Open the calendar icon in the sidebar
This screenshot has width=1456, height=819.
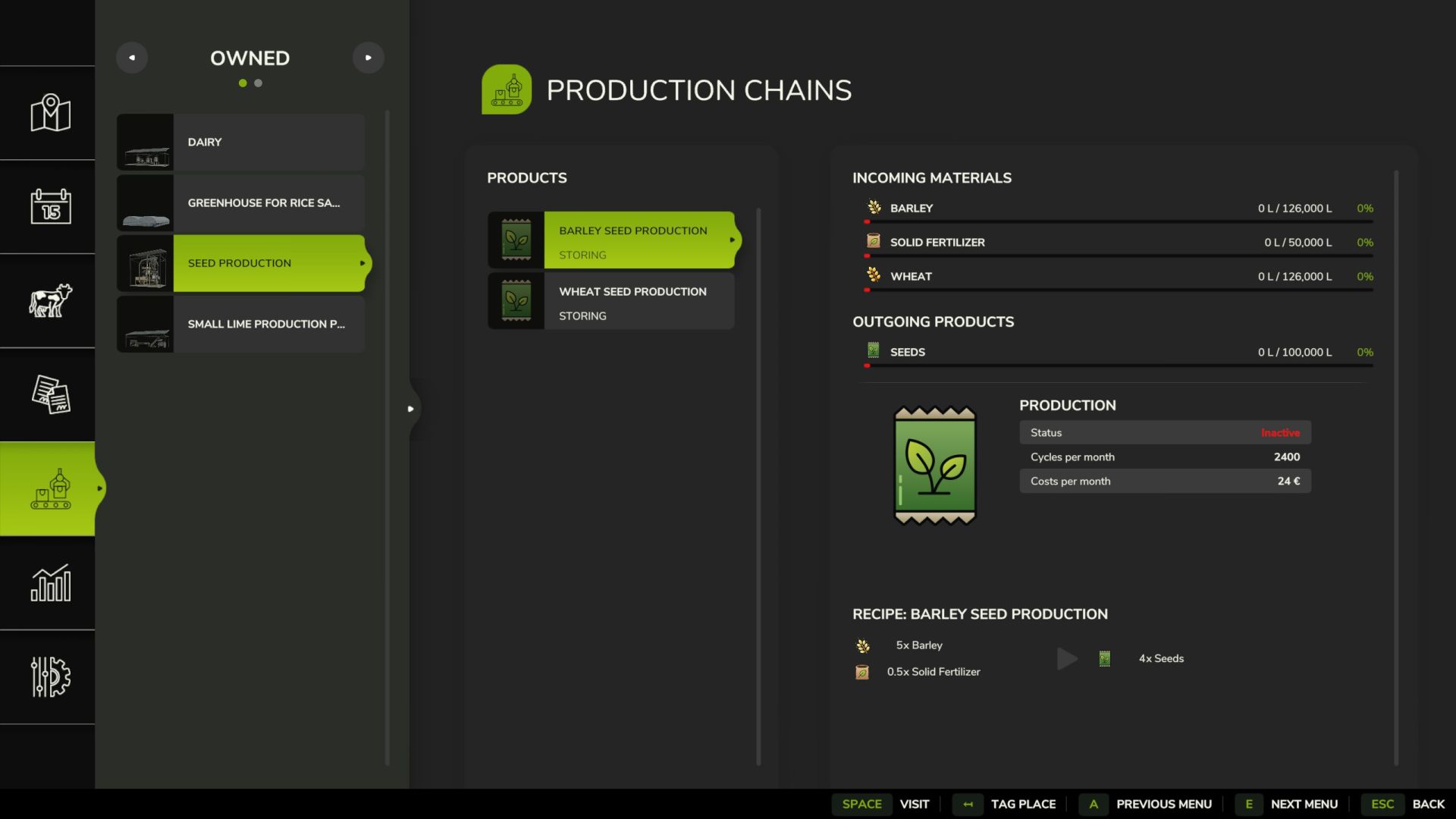50,206
